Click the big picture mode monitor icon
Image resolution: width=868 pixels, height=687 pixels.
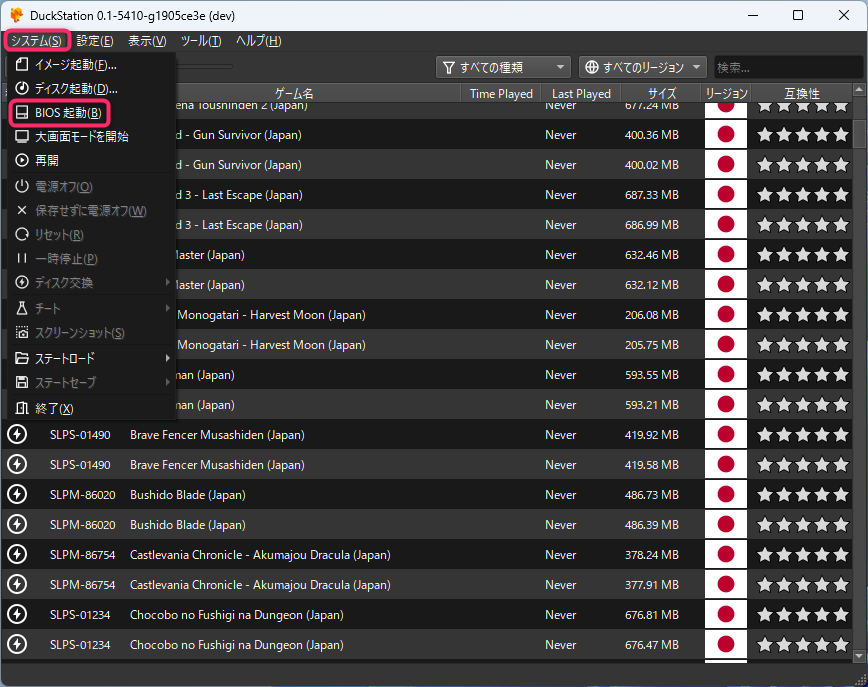(22, 137)
